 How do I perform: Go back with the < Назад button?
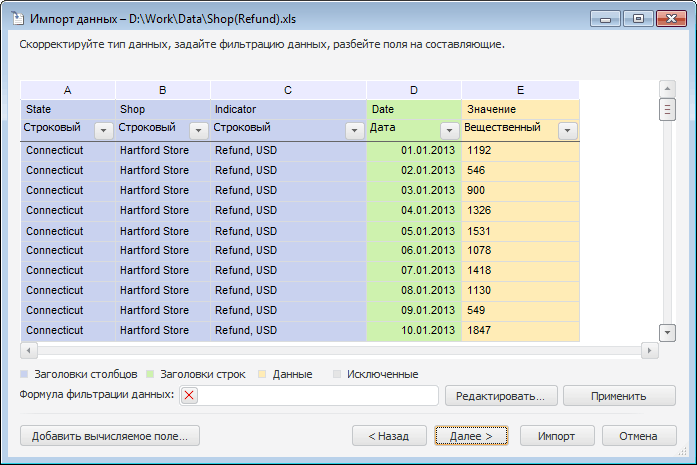pyautogui.click(x=389, y=436)
